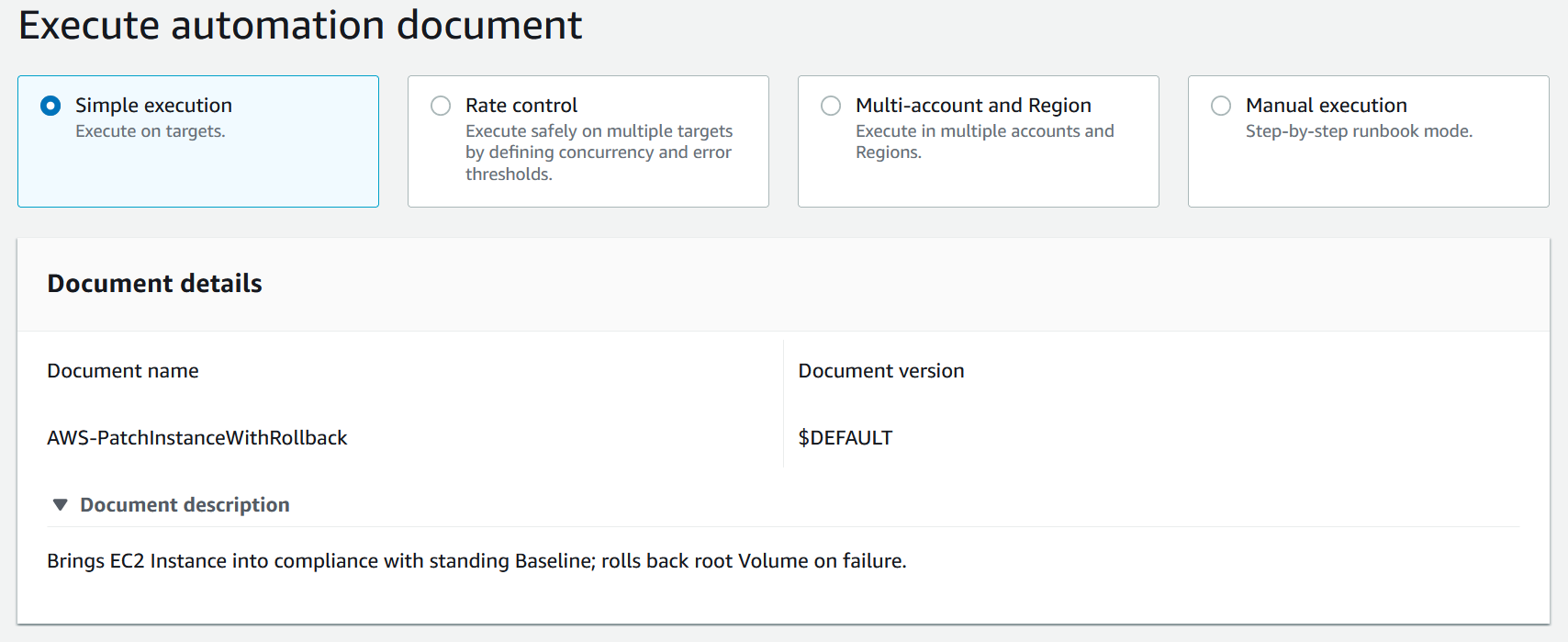Screen dimensions: 1568x642
Task: Click the Rate control option card
Action: 588,141
